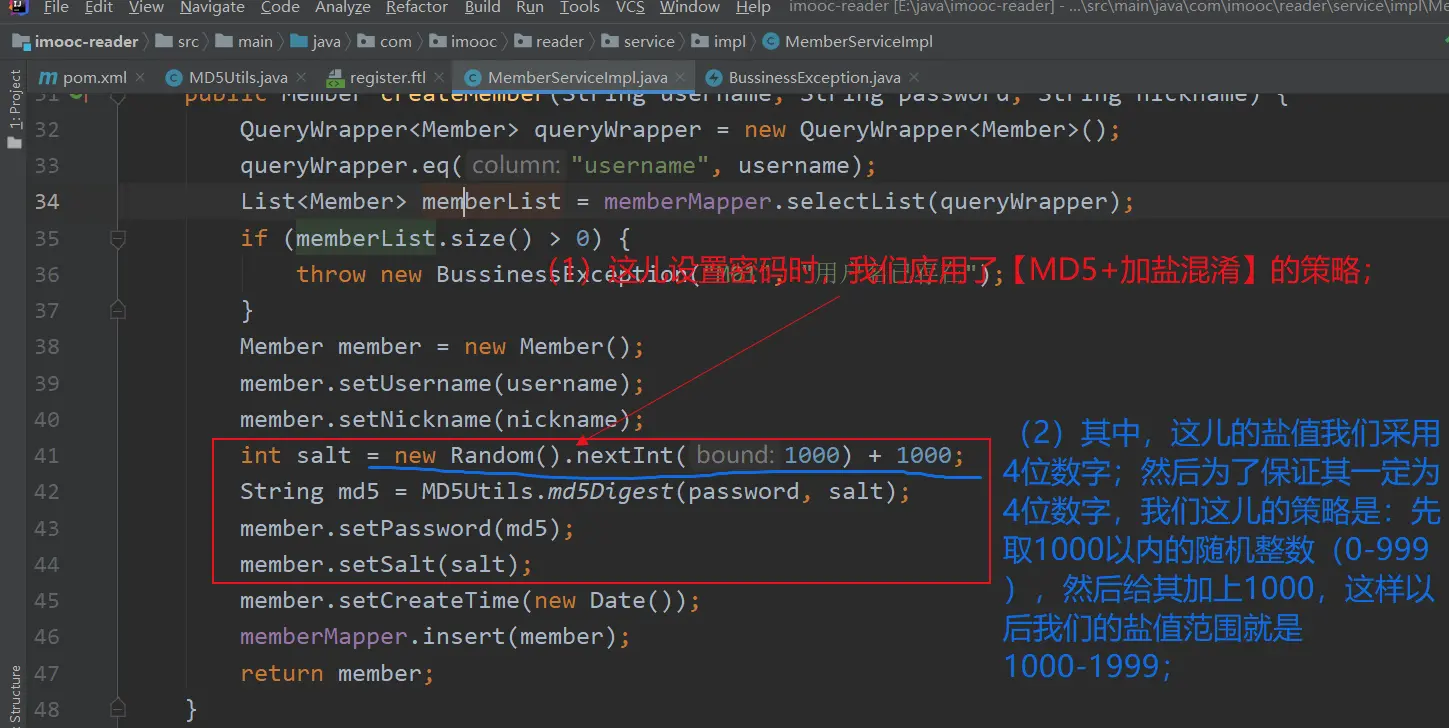1449x728 pixels.
Task: Click line number 41 in the gutter
Action: click(x=47, y=456)
